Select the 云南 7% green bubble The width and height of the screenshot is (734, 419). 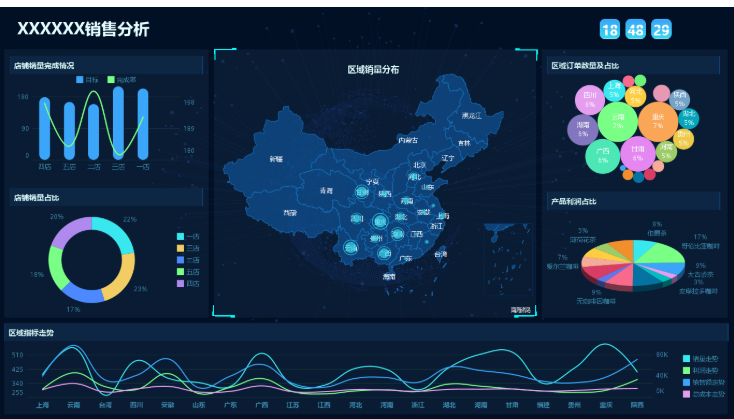point(617,122)
